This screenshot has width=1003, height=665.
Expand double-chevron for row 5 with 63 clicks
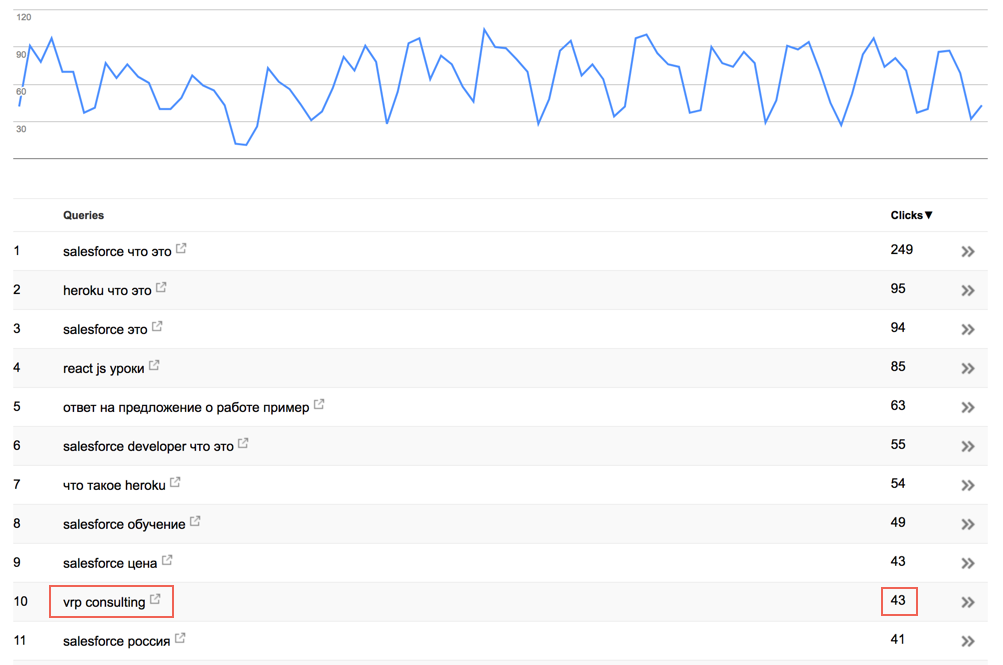(968, 408)
